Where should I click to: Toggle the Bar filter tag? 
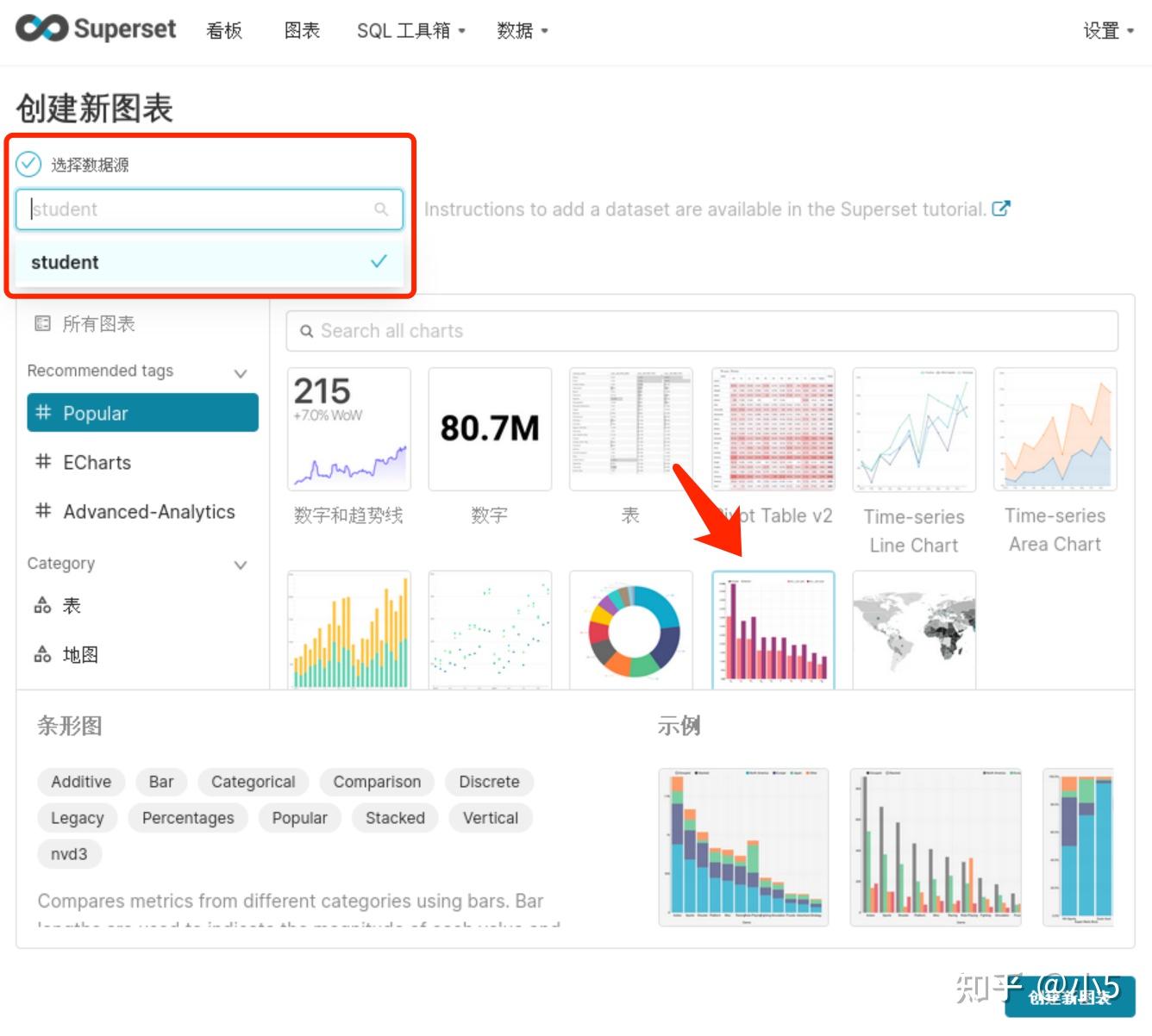coord(160,782)
